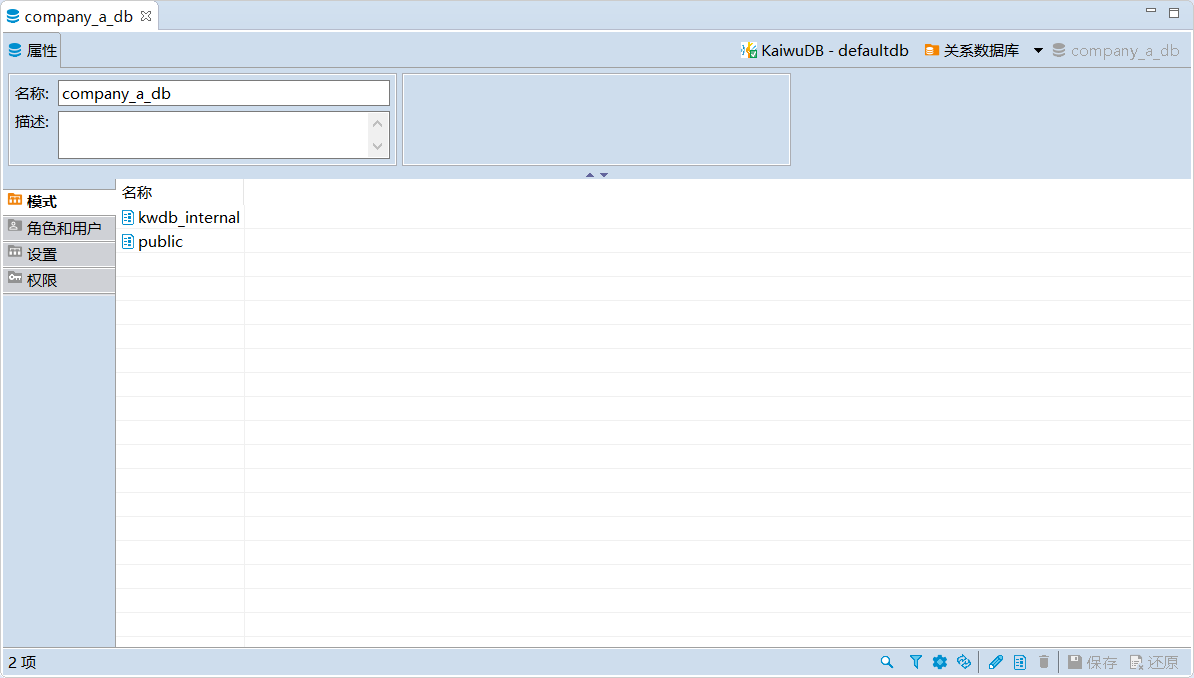Refresh the schema list
The width and height of the screenshot is (1194, 678).
(964, 662)
